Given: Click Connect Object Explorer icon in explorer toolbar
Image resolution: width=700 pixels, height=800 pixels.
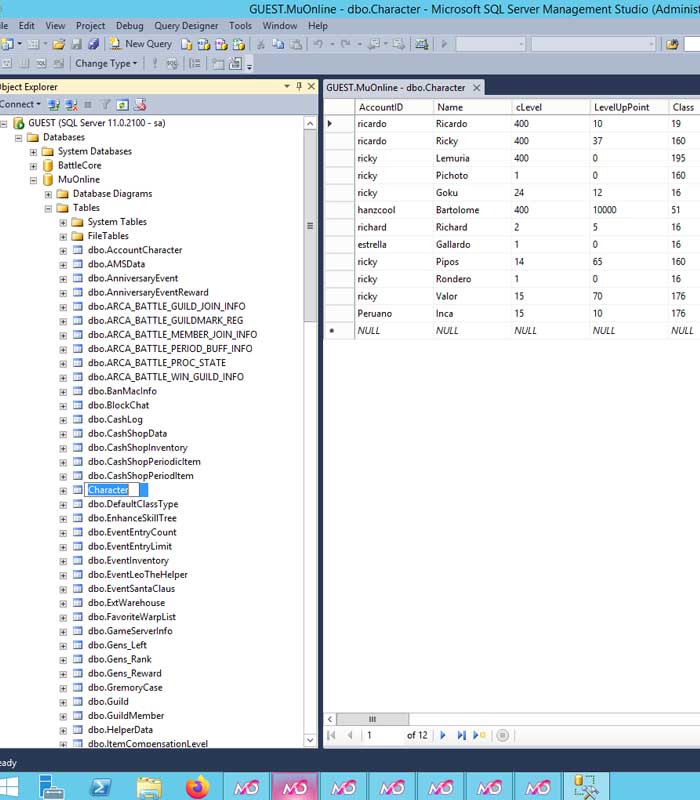Looking at the screenshot, I should tap(54, 105).
